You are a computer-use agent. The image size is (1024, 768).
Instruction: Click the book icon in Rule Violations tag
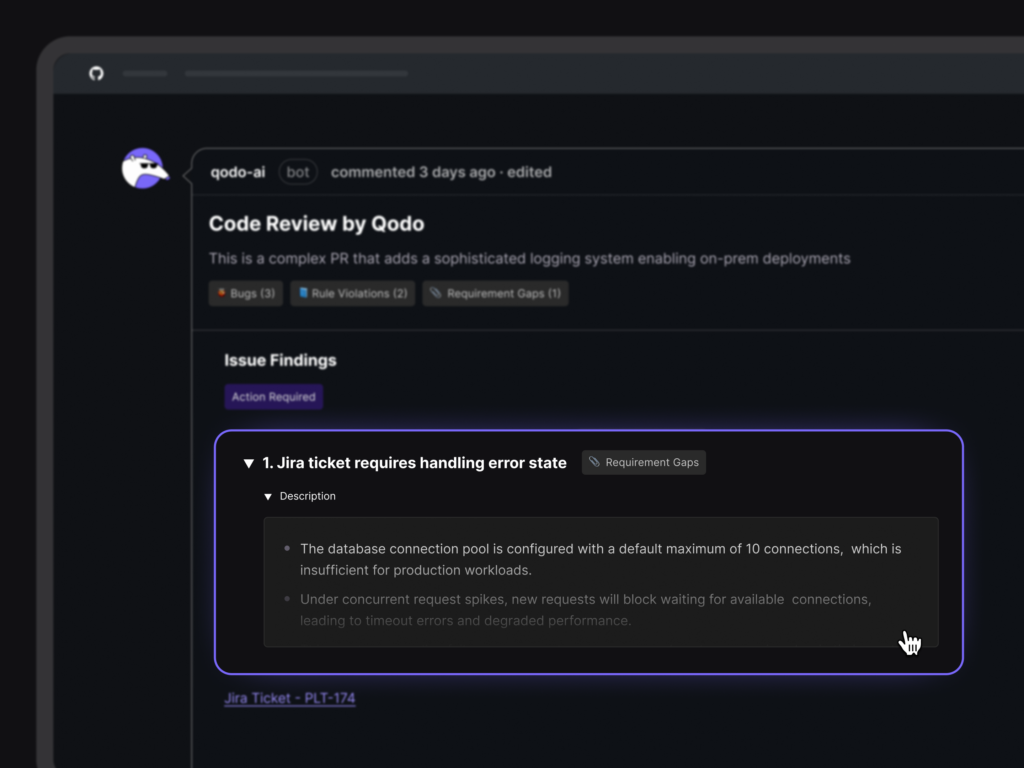(x=303, y=294)
